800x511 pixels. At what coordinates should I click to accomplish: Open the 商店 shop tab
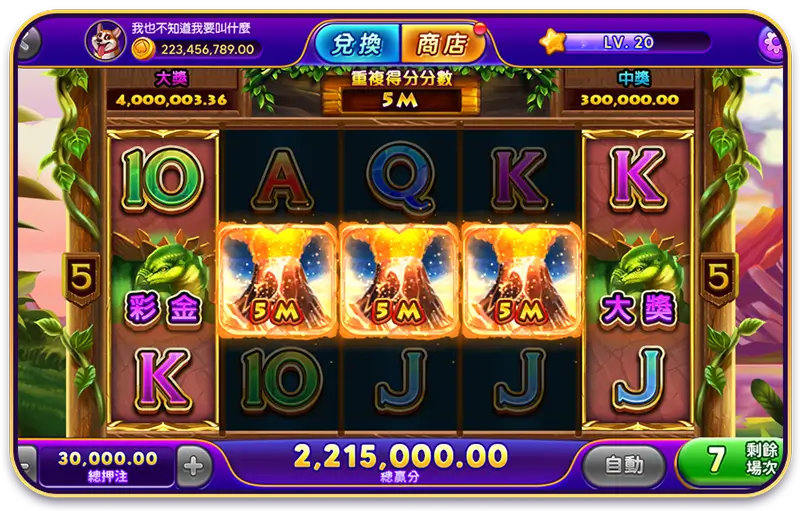(442, 44)
